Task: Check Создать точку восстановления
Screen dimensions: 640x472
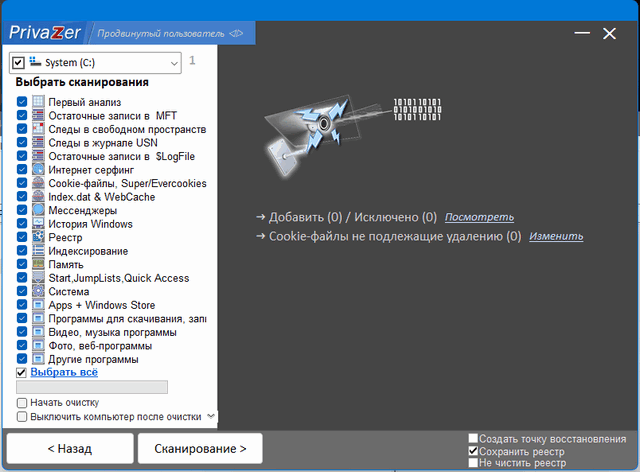Action: coord(473,438)
